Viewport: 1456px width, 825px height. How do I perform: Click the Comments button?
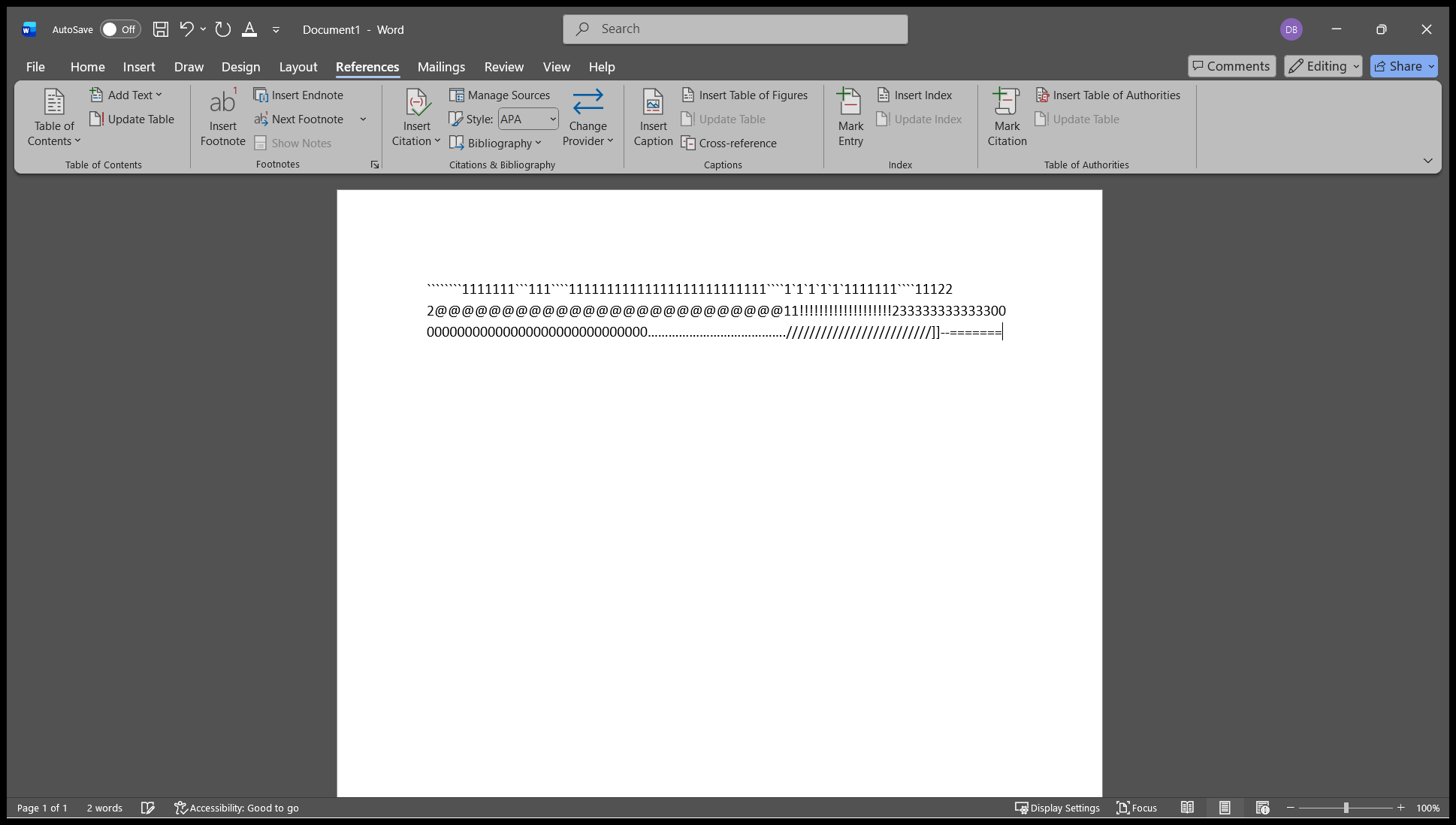point(1231,66)
